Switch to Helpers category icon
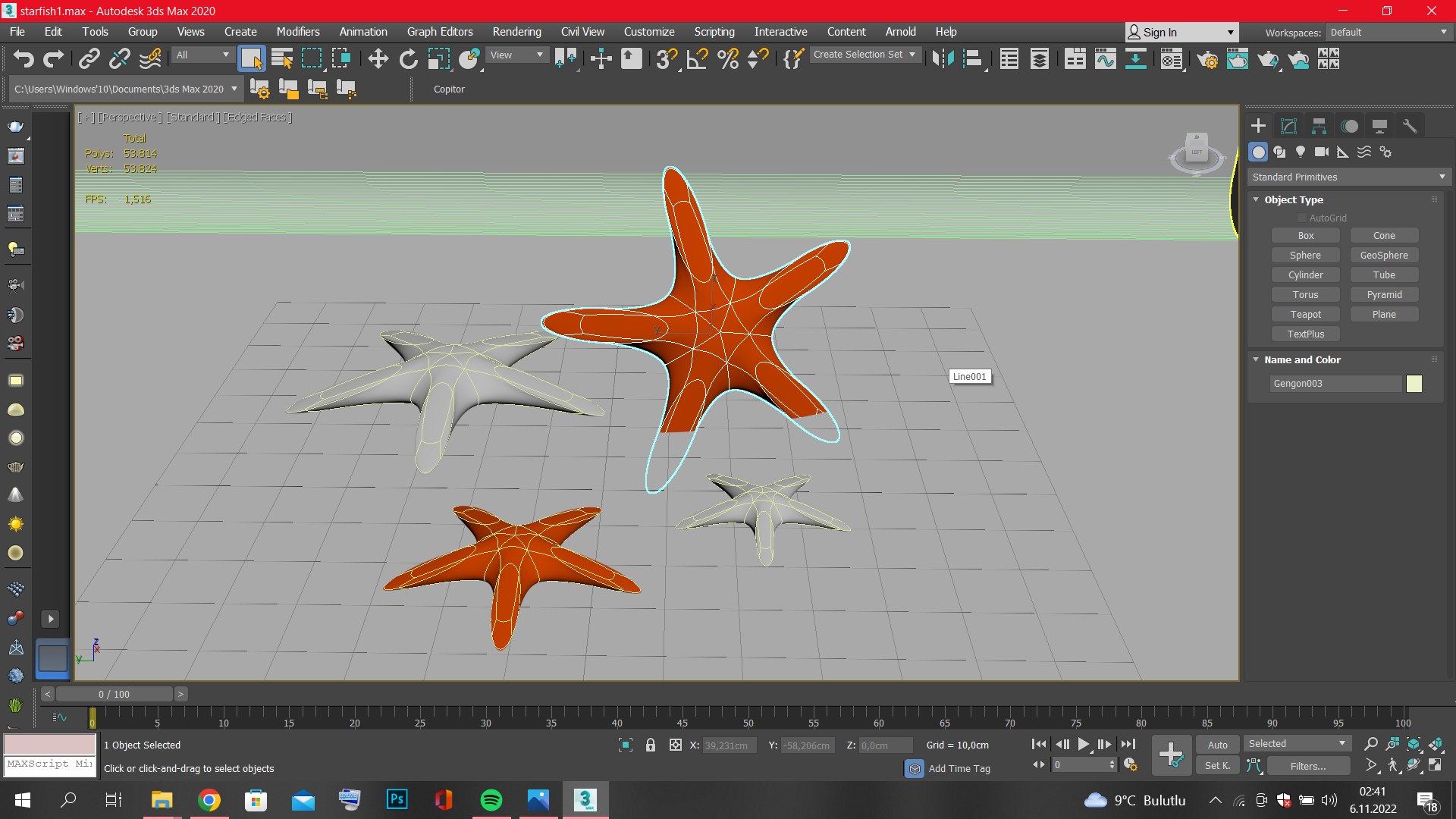Image resolution: width=1456 pixels, height=819 pixels. (1343, 152)
